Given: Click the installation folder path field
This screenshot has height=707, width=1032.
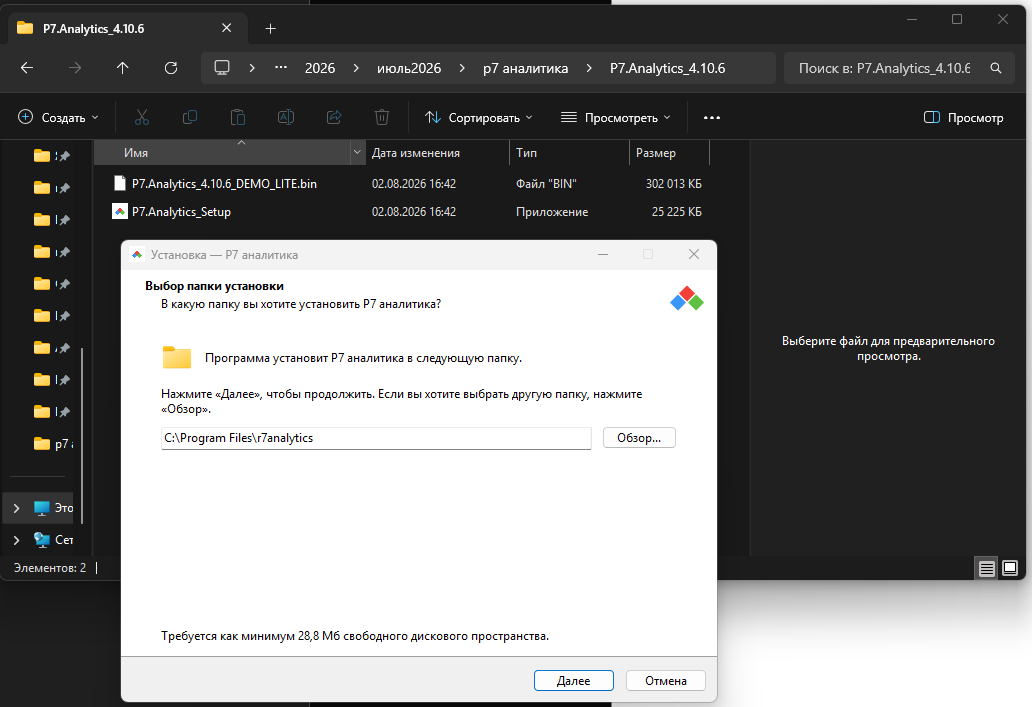Looking at the screenshot, I should pos(376,438).
